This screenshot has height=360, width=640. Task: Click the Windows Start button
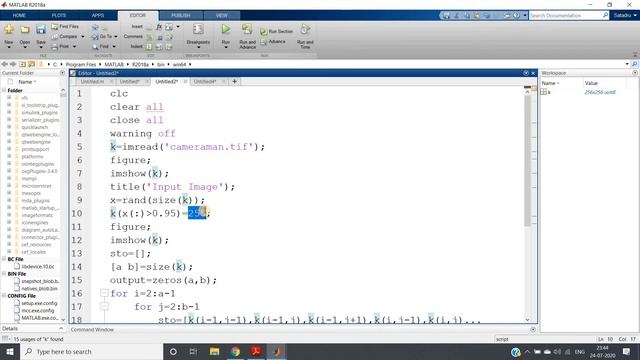(x=9, y=351)
